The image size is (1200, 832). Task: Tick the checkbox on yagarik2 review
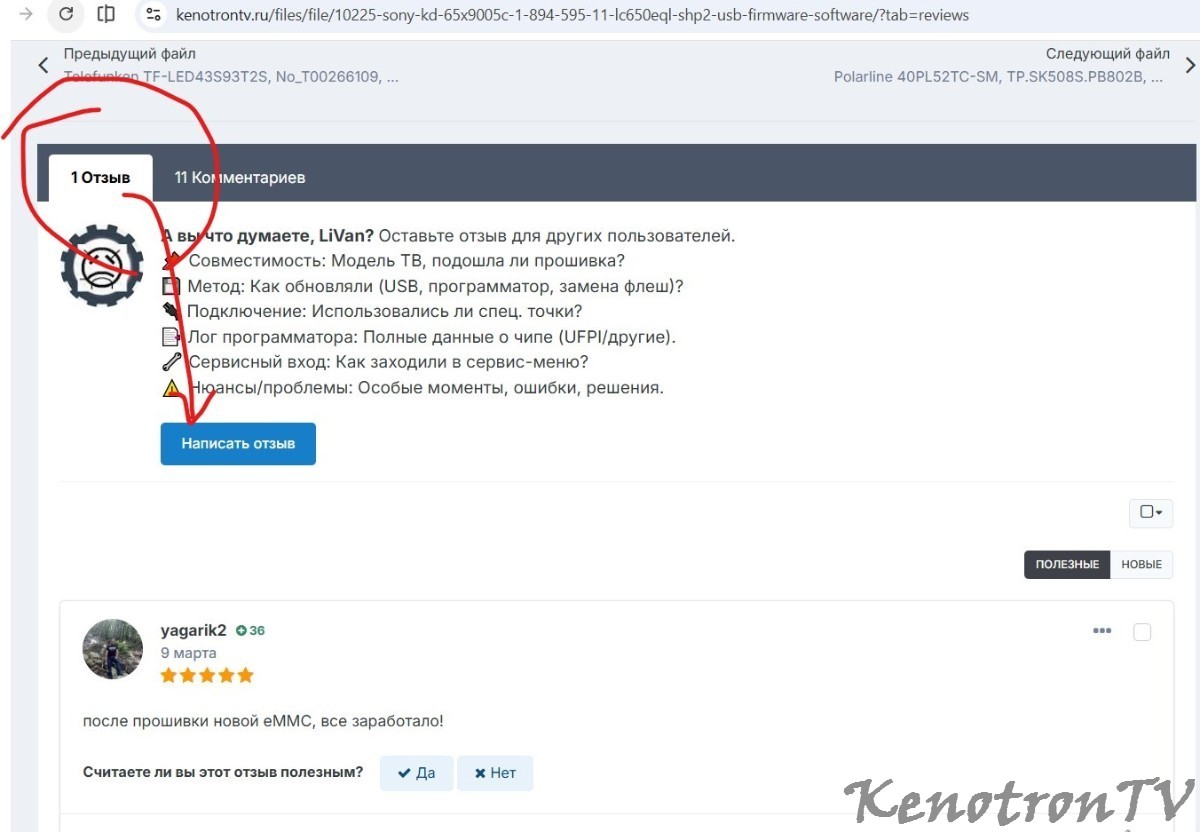point(1142,632)
